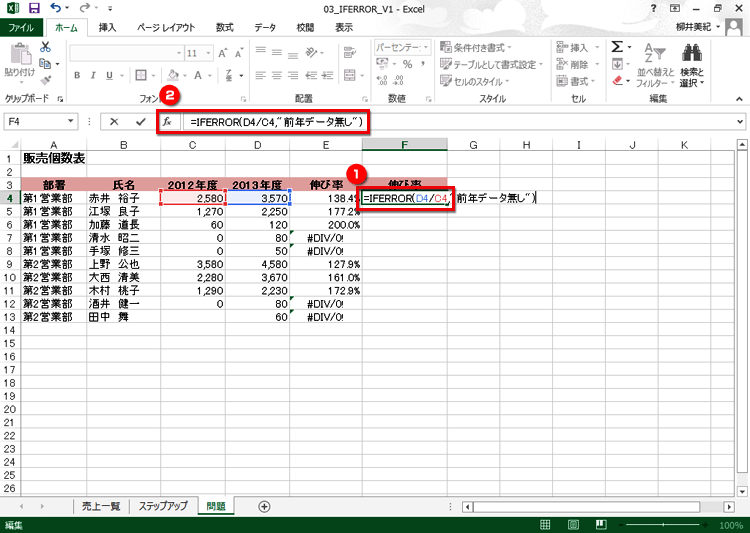Open the fill color dropdown arrow
Screen dimensions: 750x533
(184, 76)
